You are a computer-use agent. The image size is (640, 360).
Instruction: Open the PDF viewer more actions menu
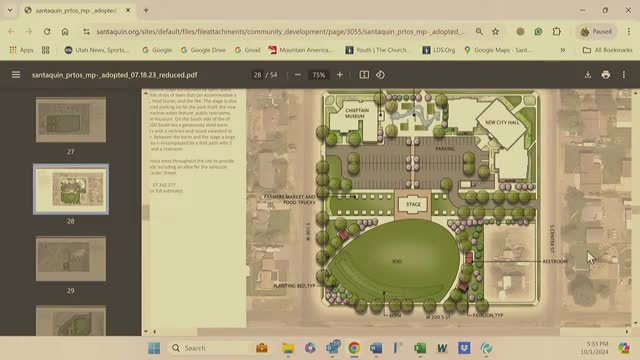[624, 75]
